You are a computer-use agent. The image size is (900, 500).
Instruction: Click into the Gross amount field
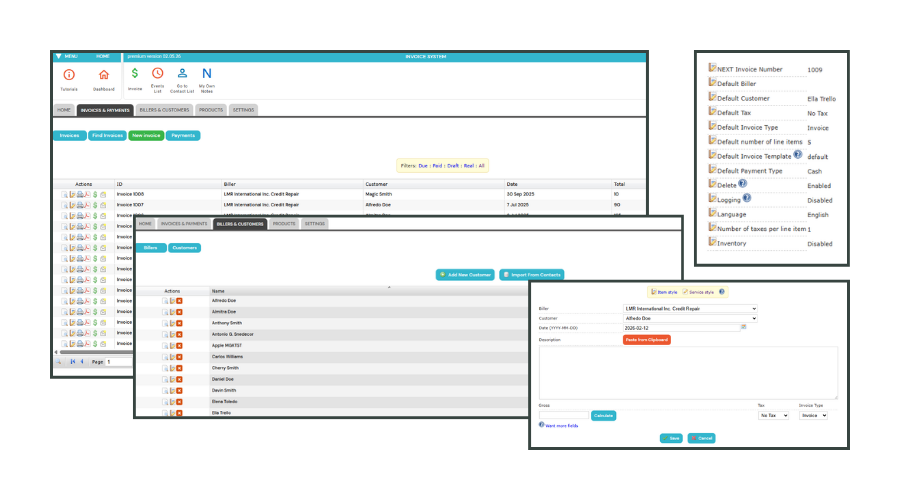point(564,415)
